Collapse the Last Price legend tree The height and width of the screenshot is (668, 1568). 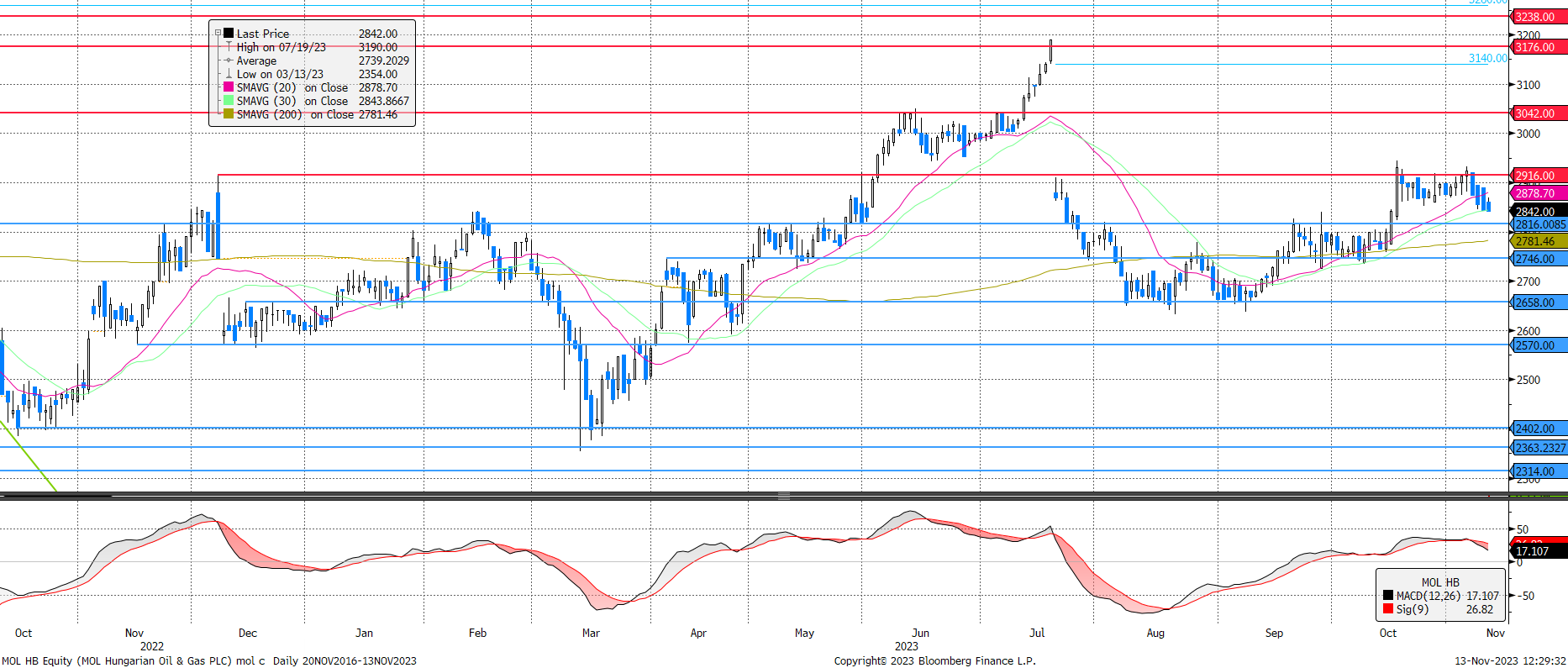point(218,34)
